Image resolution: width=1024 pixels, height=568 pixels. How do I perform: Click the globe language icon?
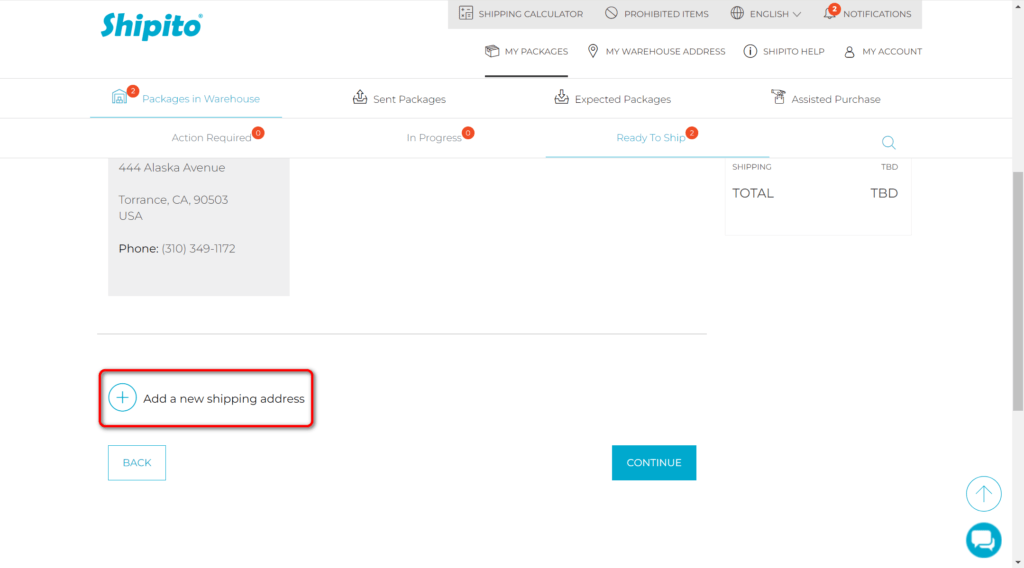(x=737, y=13)
